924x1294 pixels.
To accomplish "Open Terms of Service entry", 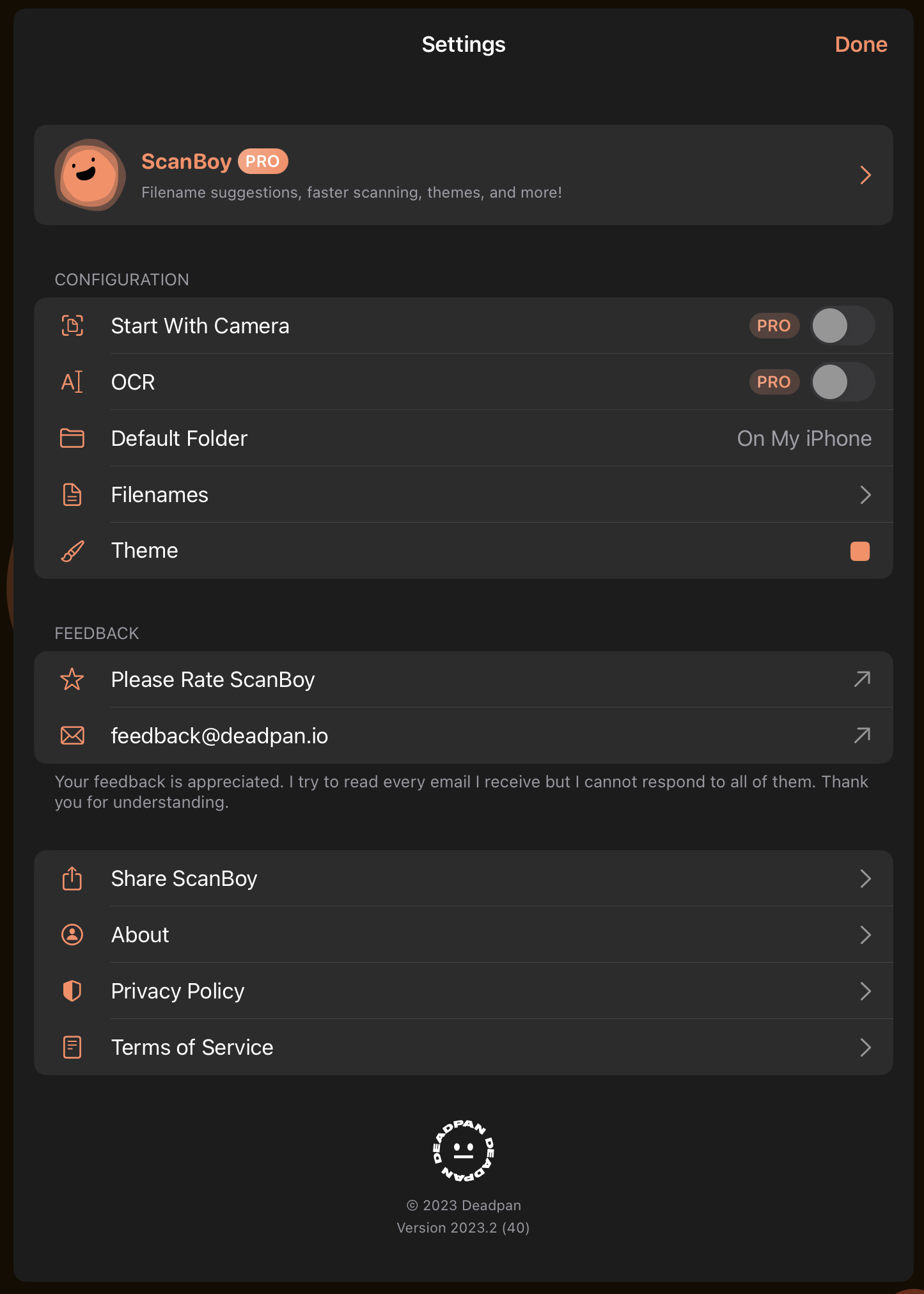I will [464, 1047].
